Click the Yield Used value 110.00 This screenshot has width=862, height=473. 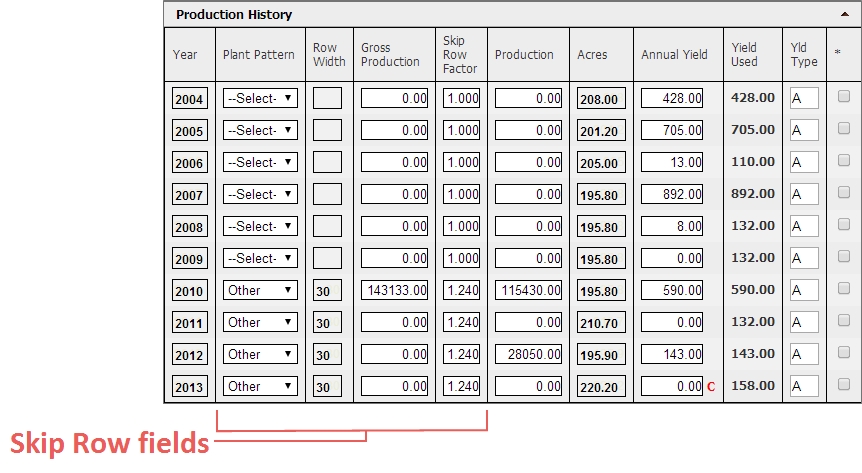pos(753,161)
